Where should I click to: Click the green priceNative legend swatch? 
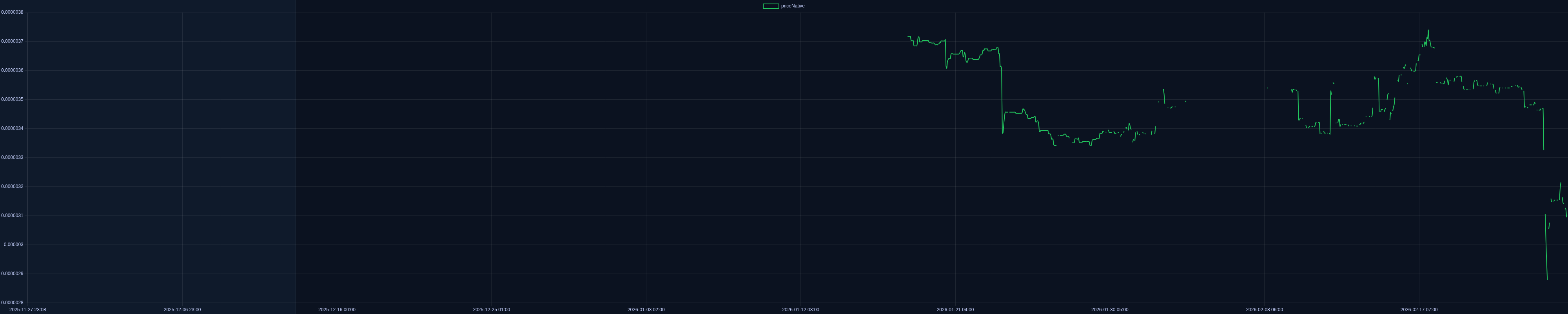771,6
